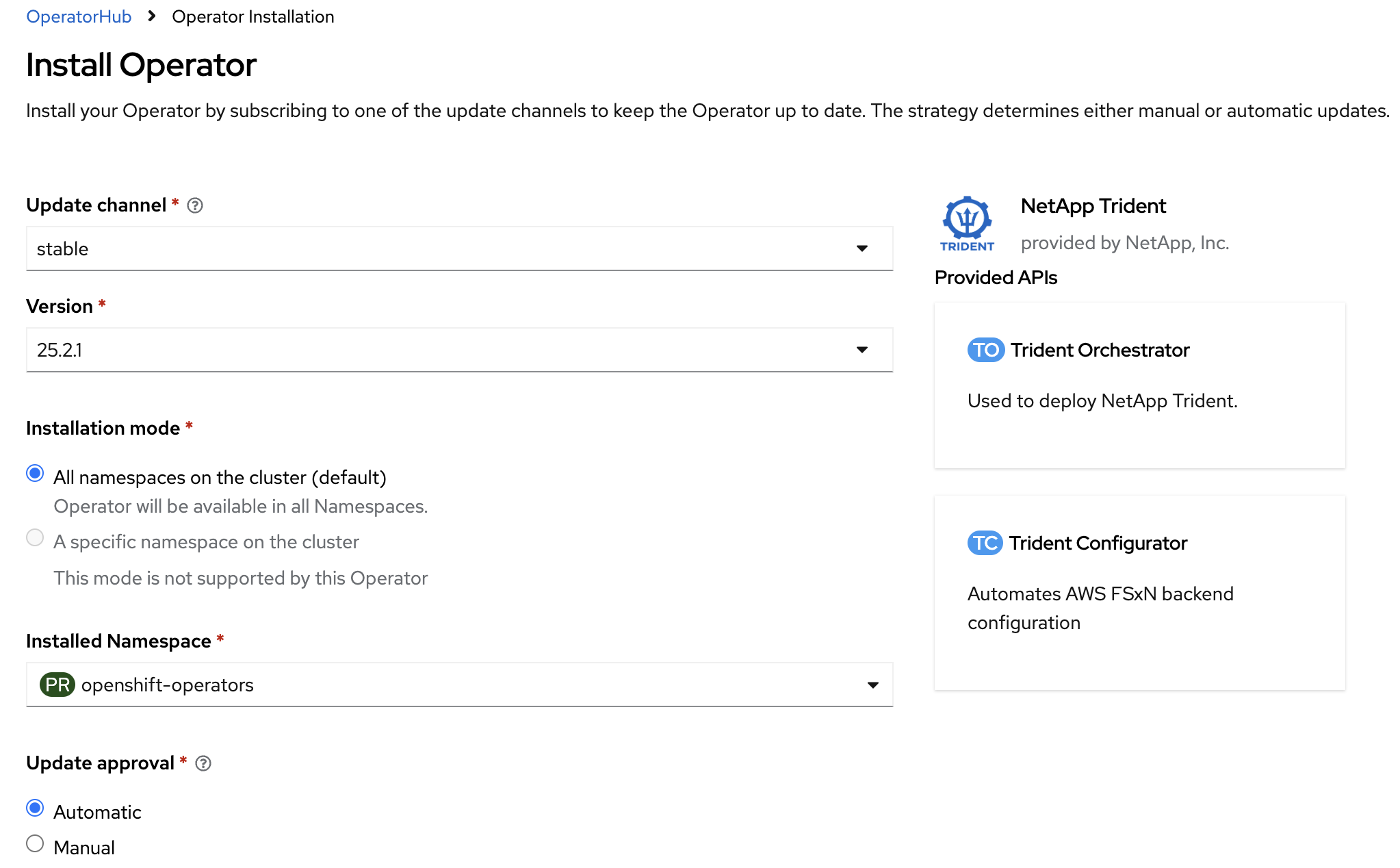Click the Trident Configurator API title
The width and height of the screenshot is (1400, 868).
[x=1098, y=543]
